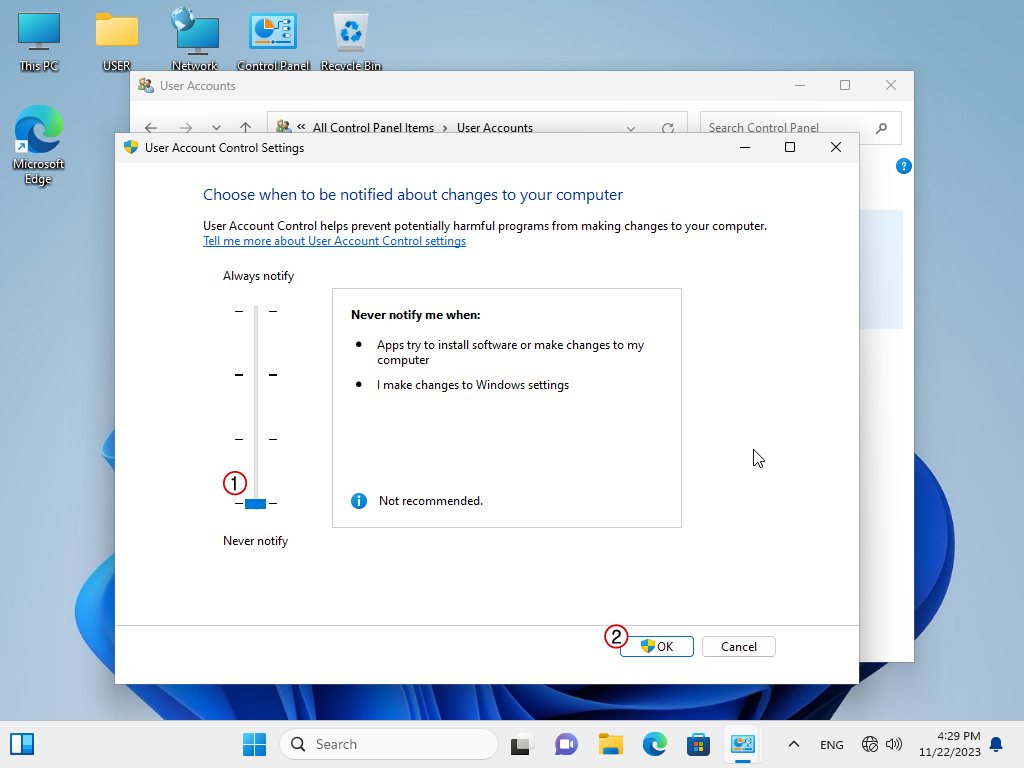Click the Windows Start button
Image resolution: width=1024 pixels, height=768 pixels.
click(254, 744)
